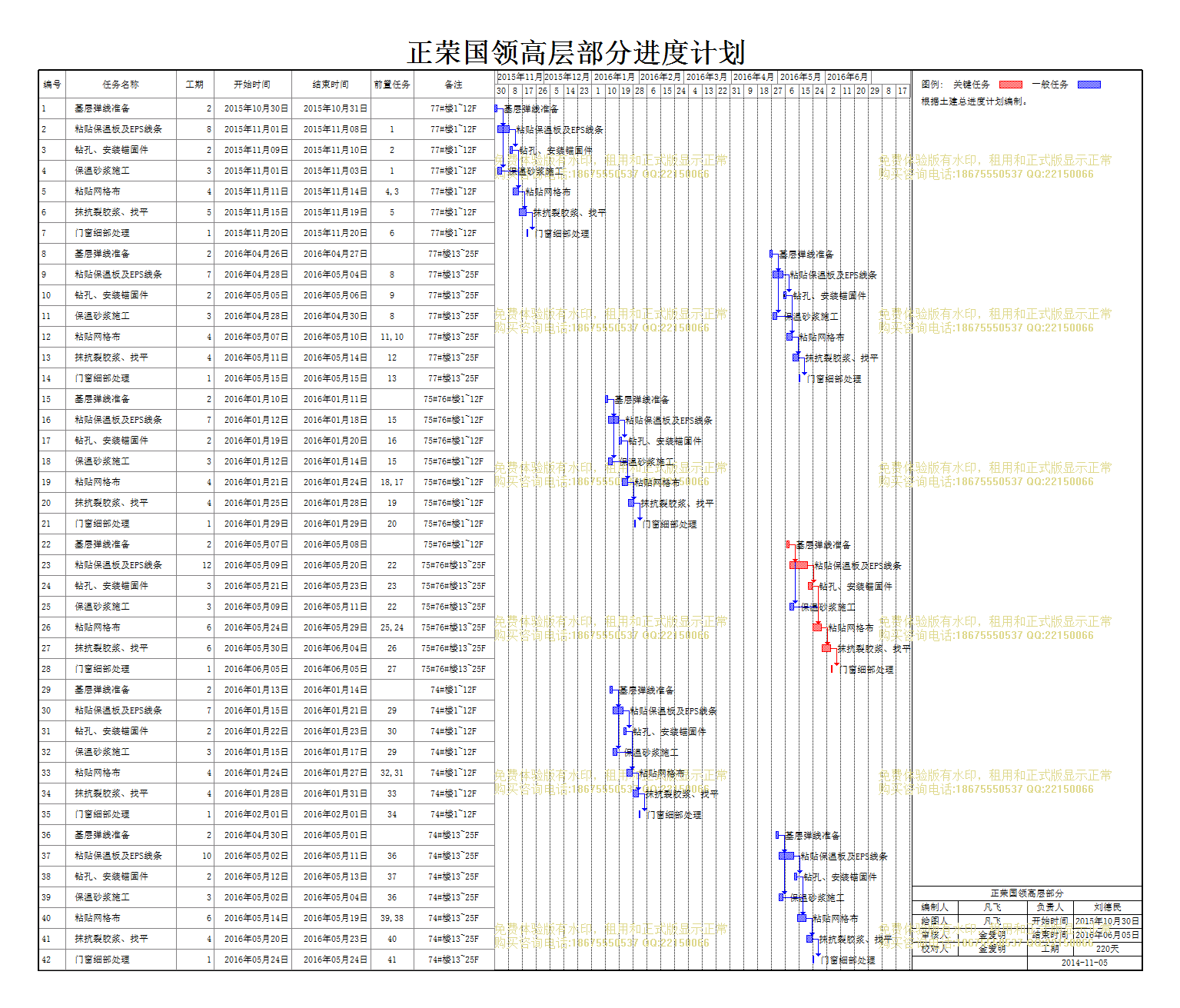
Task: Select the 备注 cell of task 42
Action: pyautogui.click(x=454, y=960)
